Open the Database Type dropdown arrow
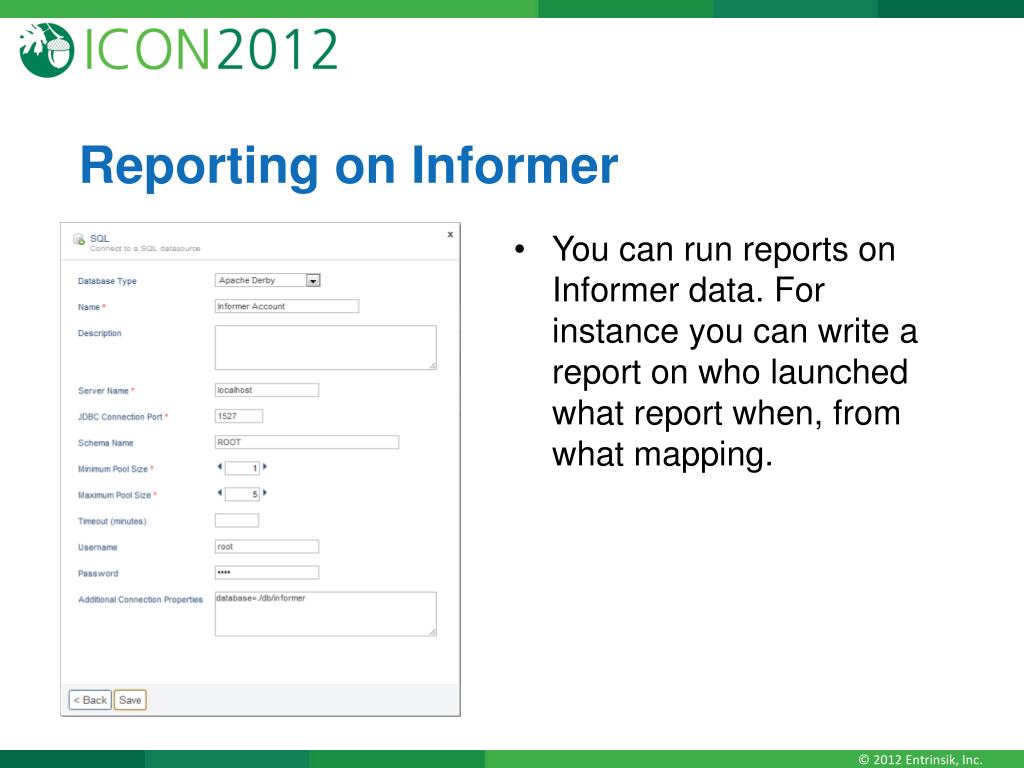The width and height of the screenshot is (1024, 768). pos(313,280)
